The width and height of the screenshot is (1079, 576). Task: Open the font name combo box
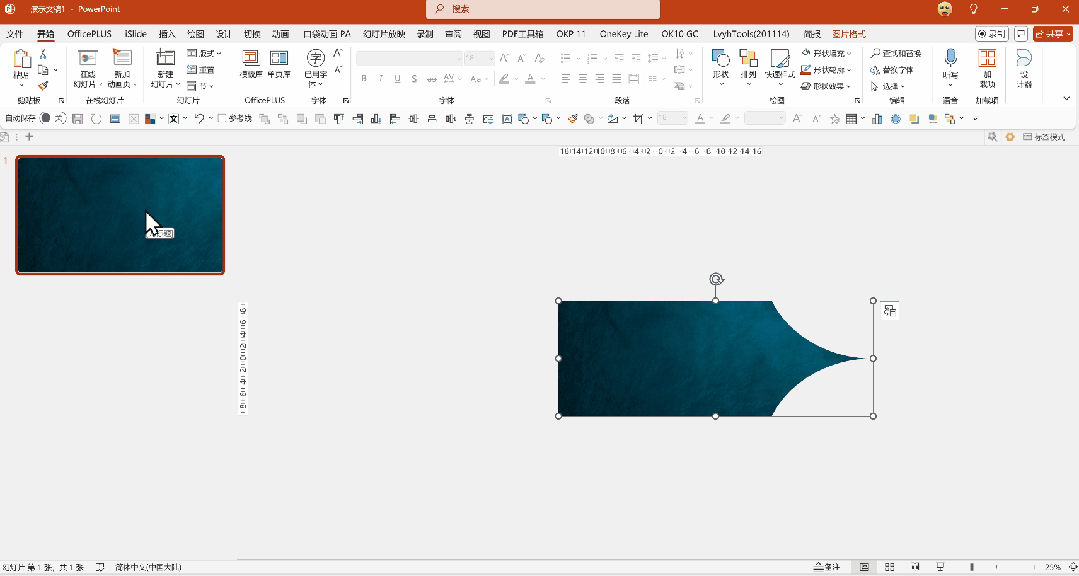point(410,58)
